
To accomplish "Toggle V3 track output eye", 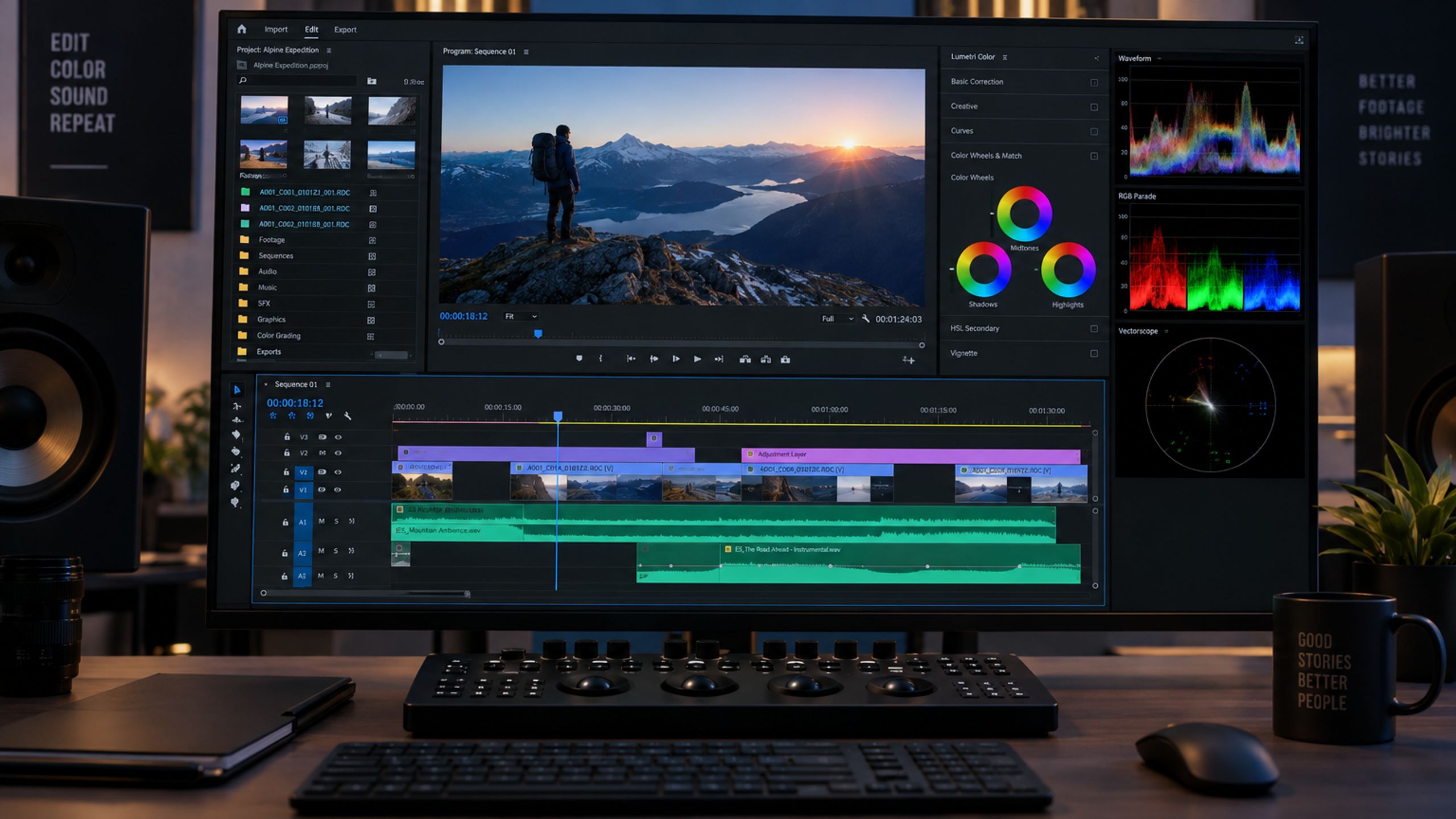I will [338, 437].
